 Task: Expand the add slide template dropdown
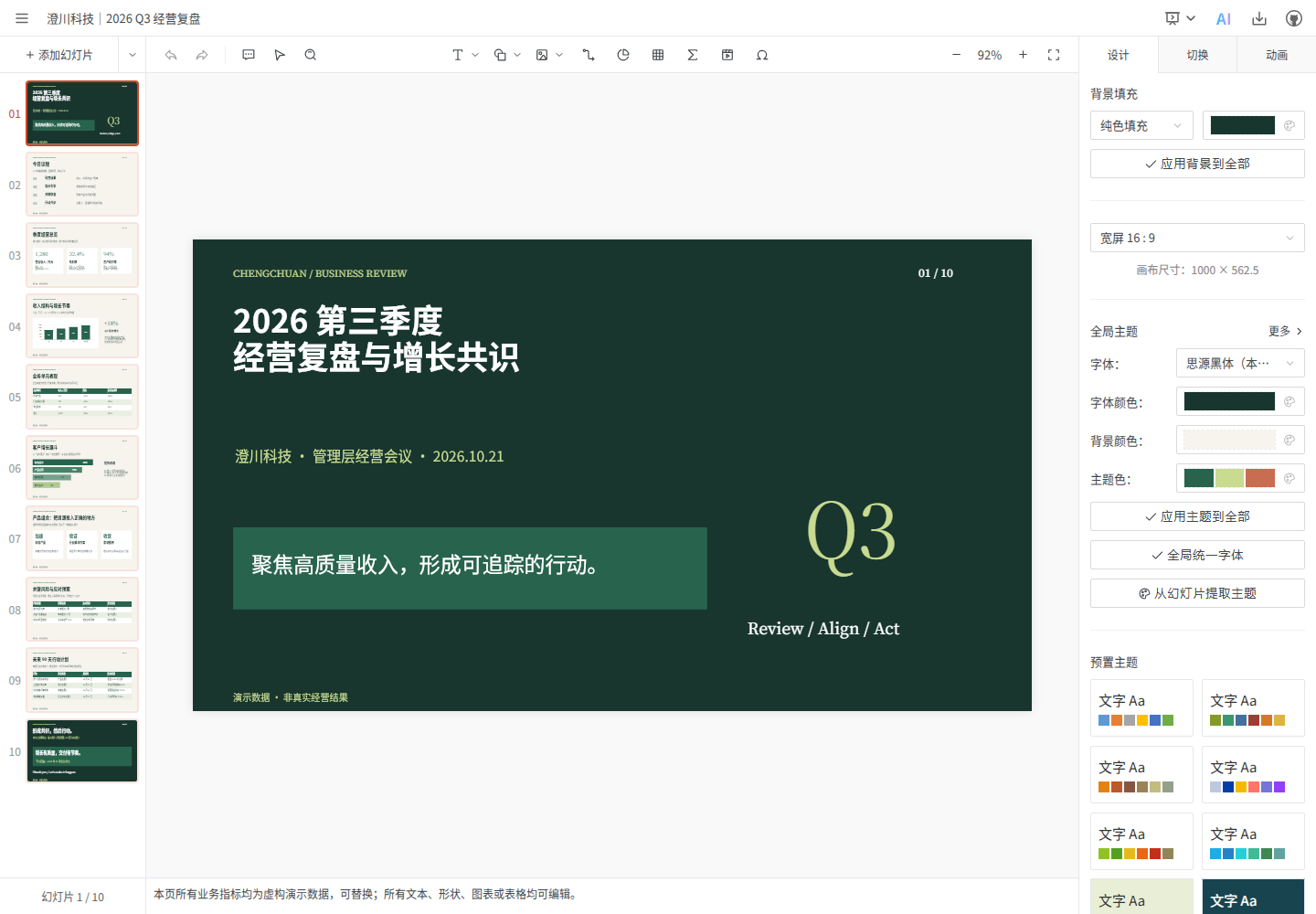coord(133,55)
